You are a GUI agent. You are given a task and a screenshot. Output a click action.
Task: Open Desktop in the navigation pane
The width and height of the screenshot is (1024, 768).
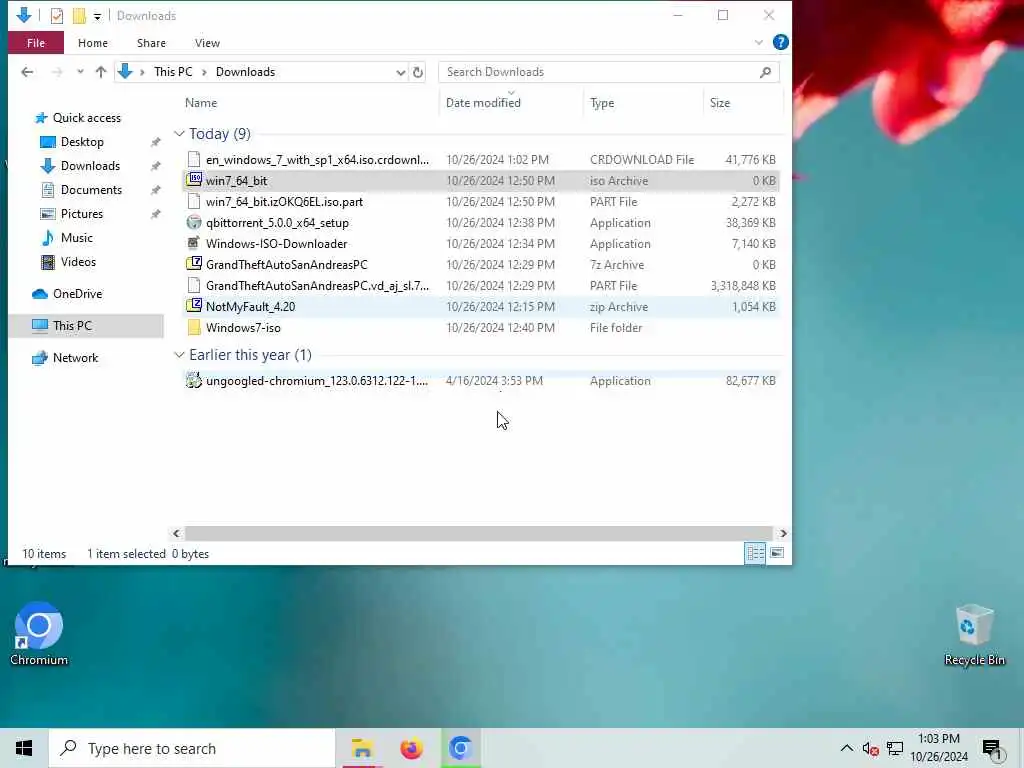pyautogui.click(x=82, y=142)
